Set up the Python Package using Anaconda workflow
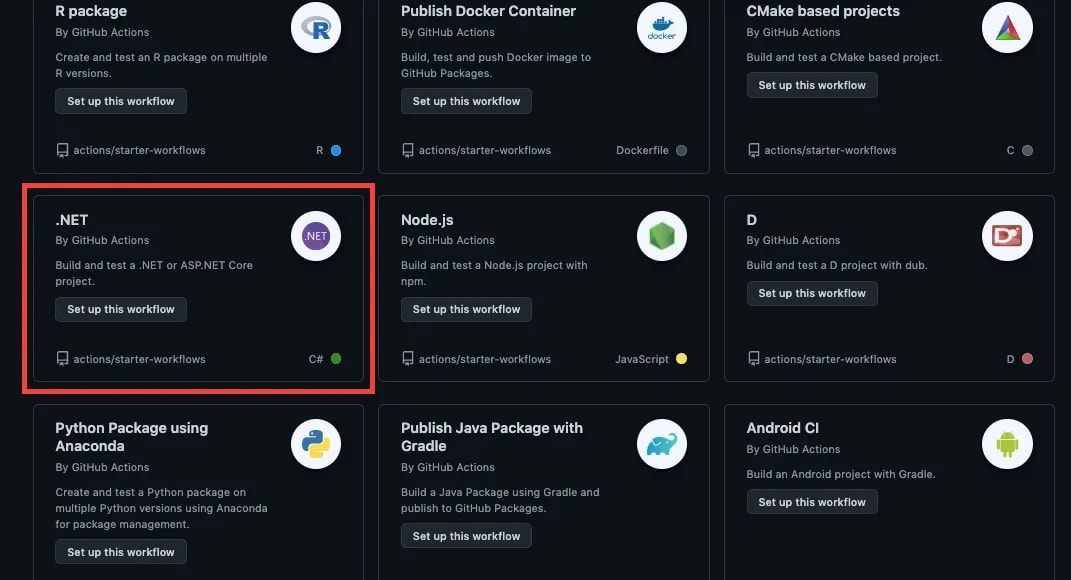1071x580 pixels. [x=121, y=552]
